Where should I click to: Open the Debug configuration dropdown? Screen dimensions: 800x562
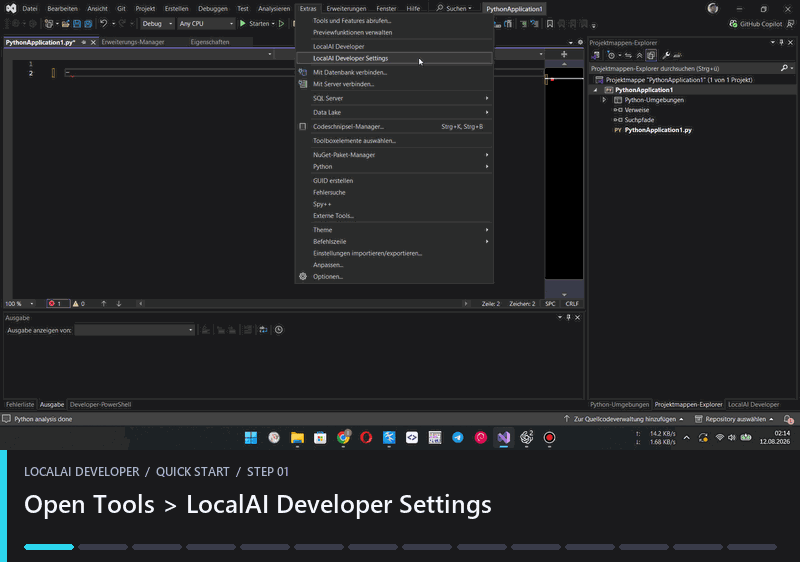(157, 23)
